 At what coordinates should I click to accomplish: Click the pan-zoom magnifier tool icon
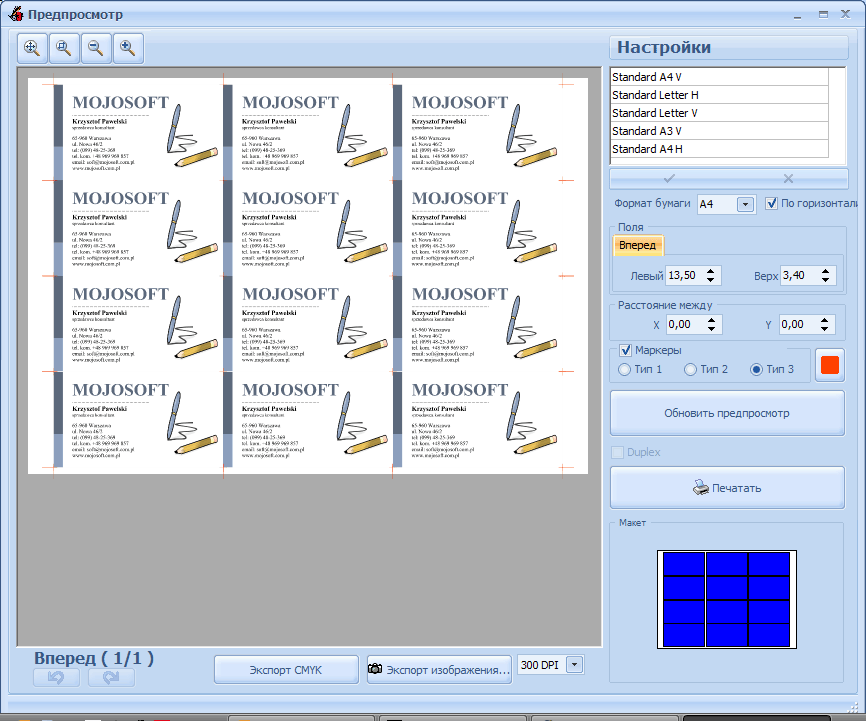pos(32,48)
